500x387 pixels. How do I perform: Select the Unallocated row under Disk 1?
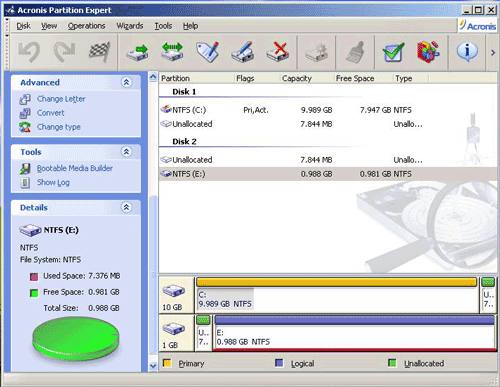327,124
